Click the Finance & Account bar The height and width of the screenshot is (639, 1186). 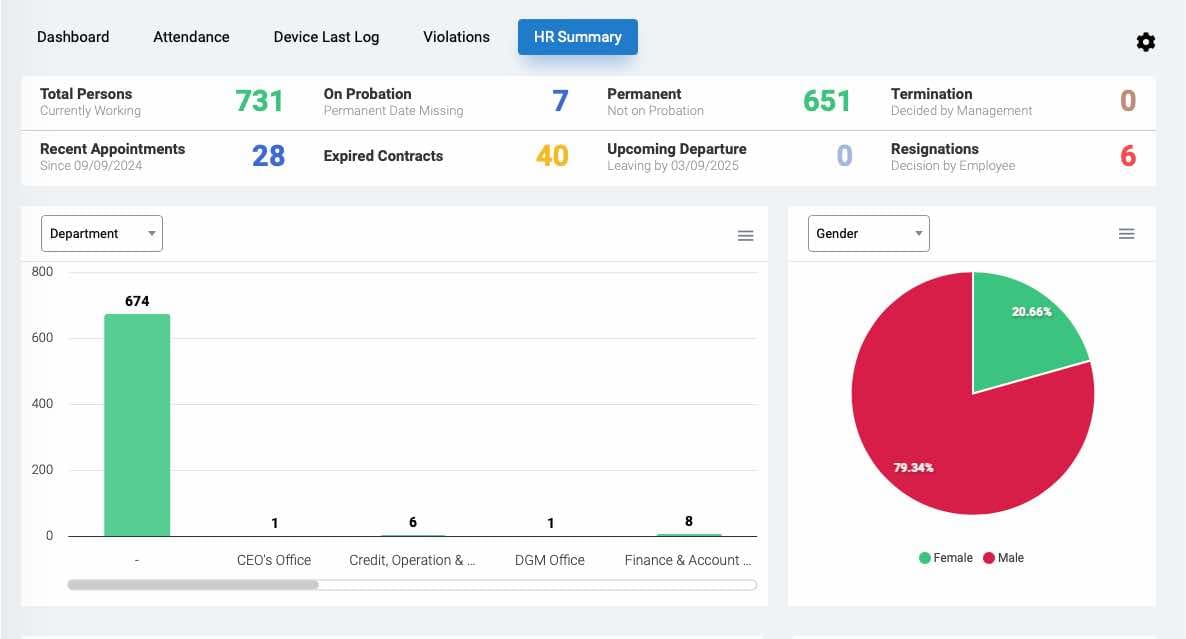coord(688,535)
